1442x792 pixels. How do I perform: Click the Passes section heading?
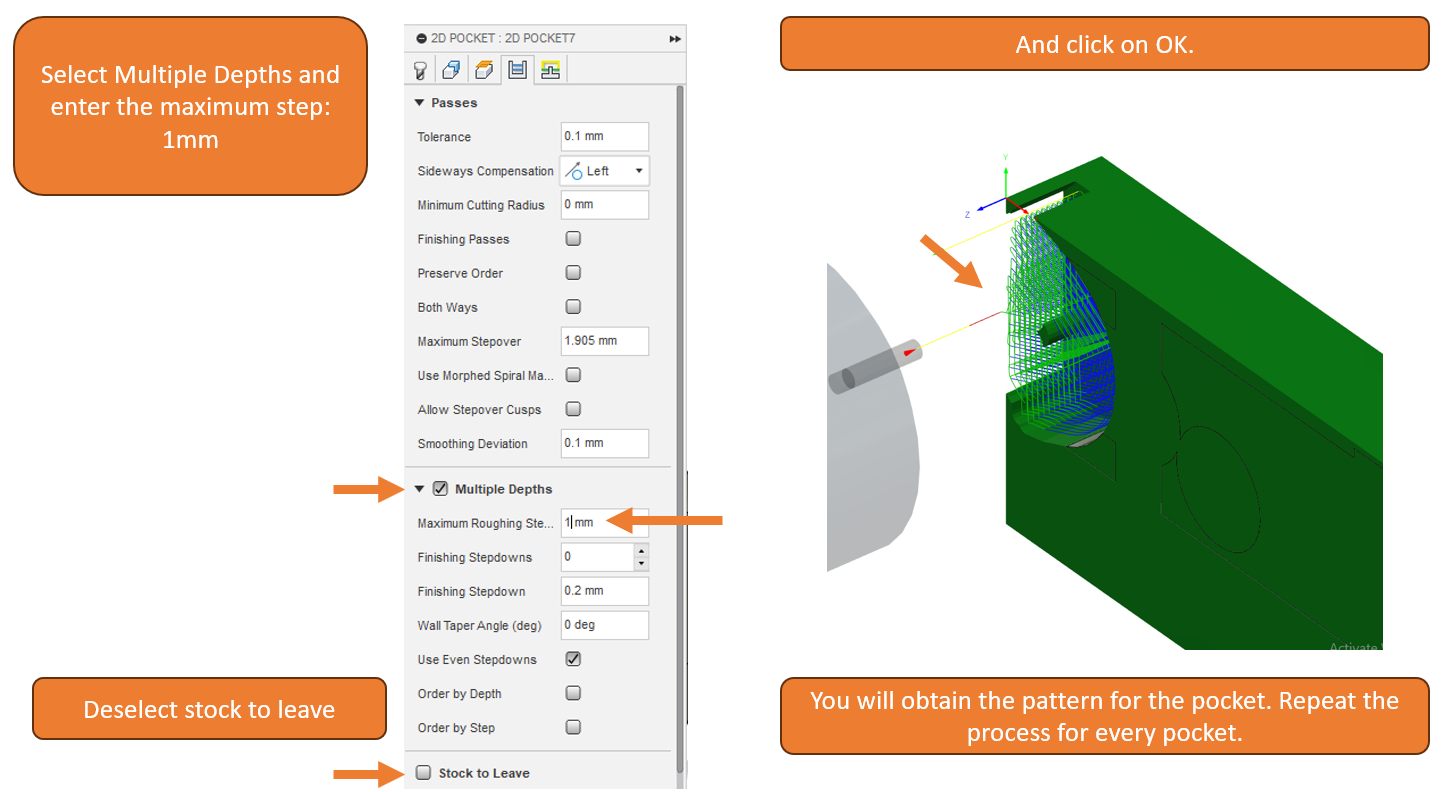click(x=454, y=103)
